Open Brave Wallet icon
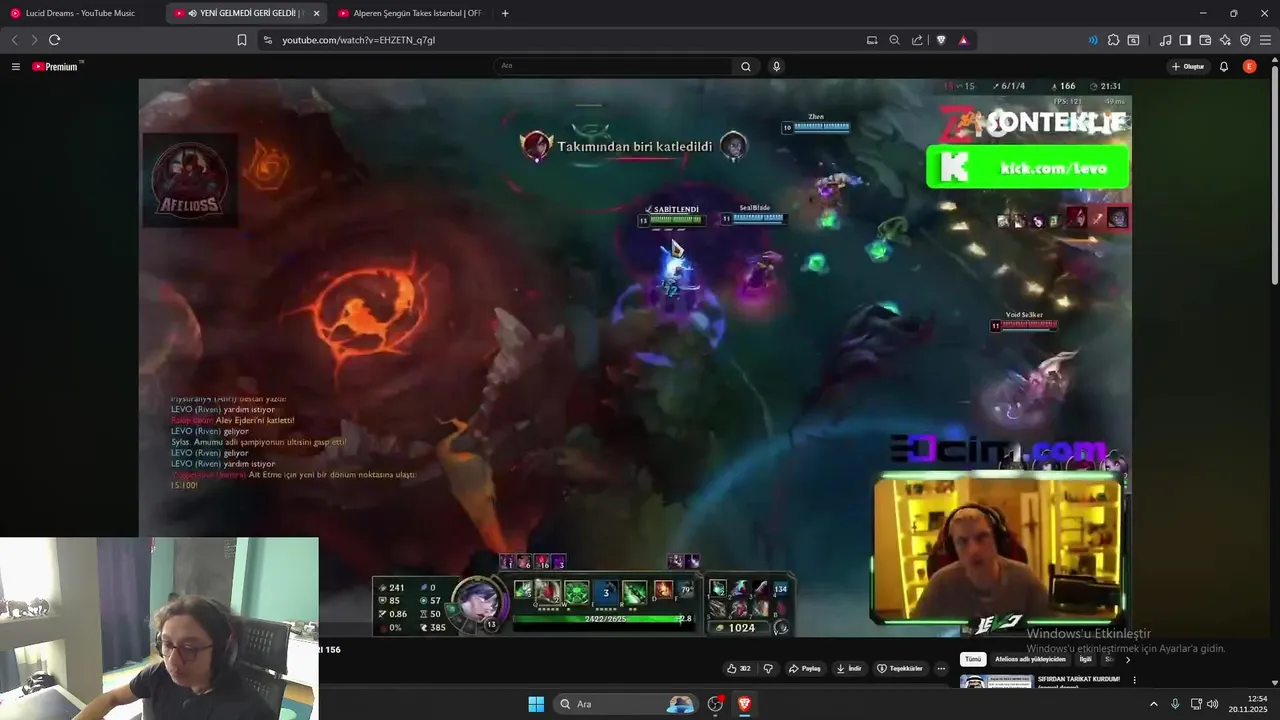 [1205, 40]
